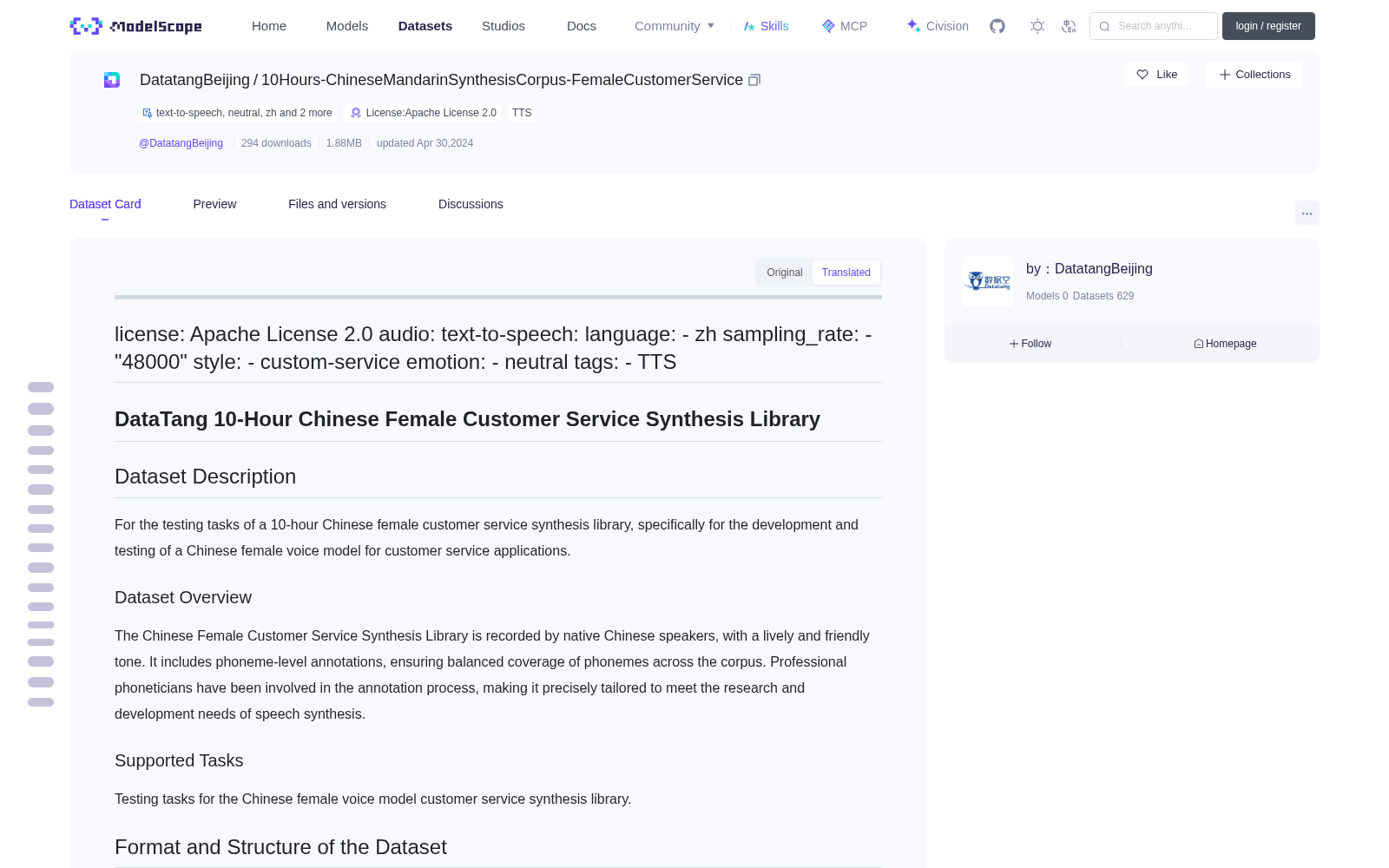
Task: Switch site language with translate icon
Action: click(x=1069, y=26)
